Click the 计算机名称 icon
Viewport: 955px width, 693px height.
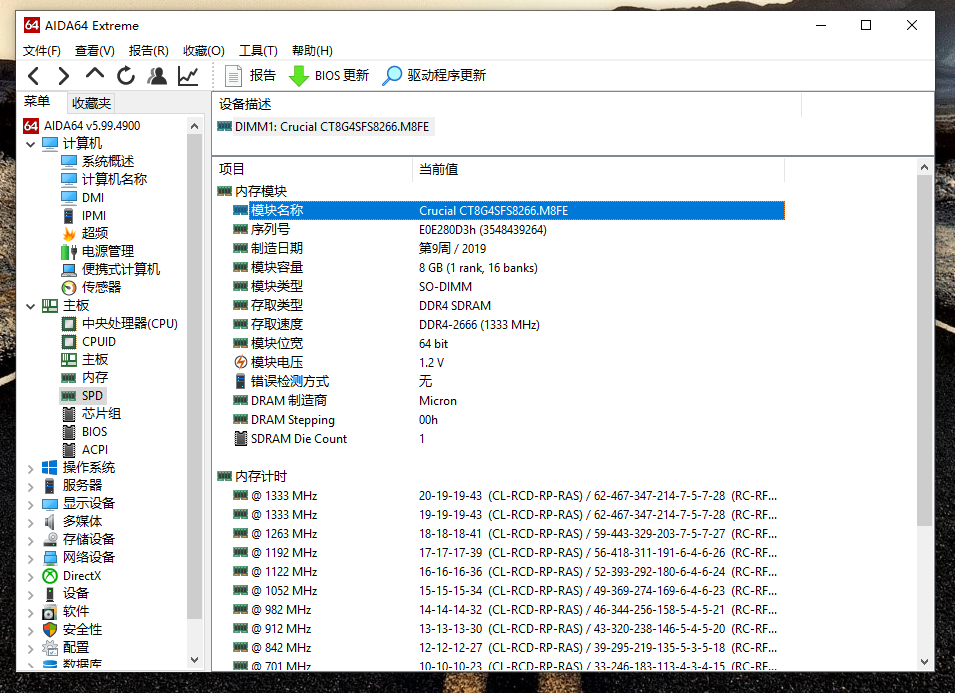69,180
